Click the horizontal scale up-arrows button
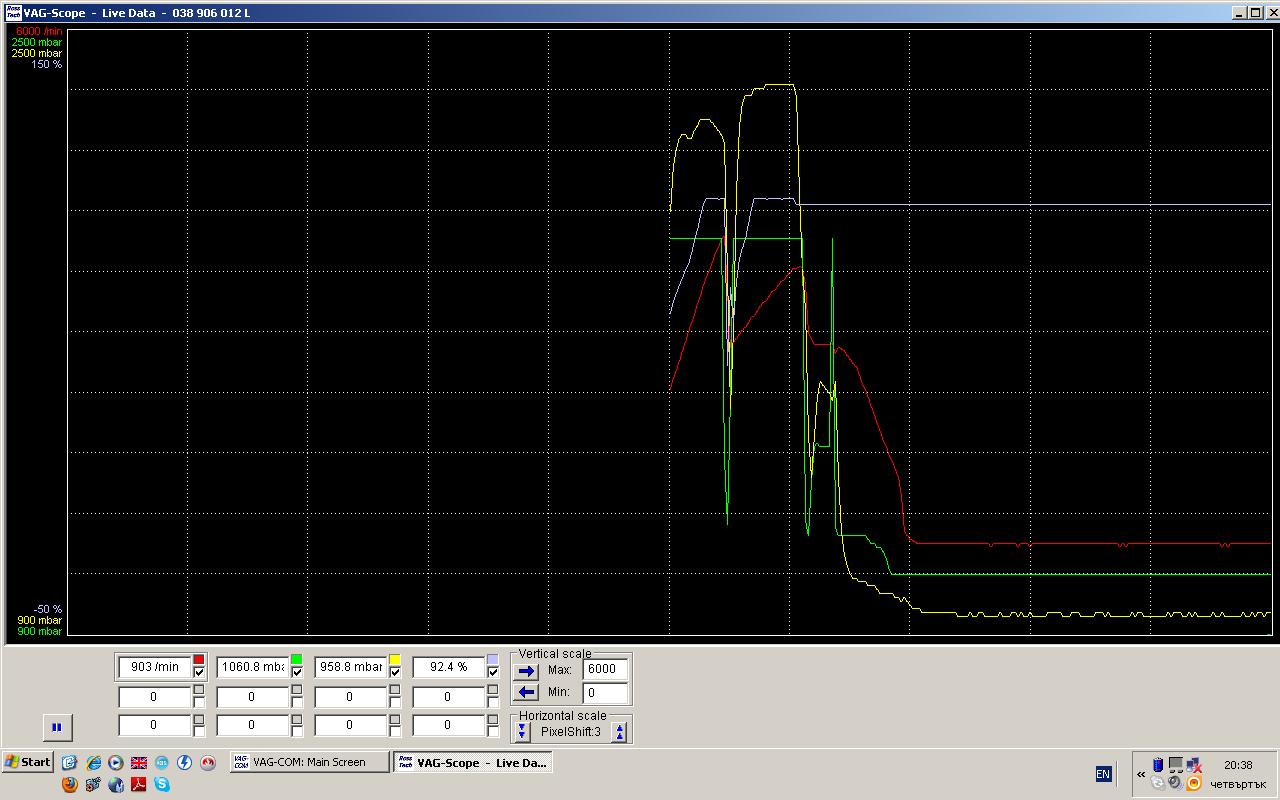 tap(619, 732)
